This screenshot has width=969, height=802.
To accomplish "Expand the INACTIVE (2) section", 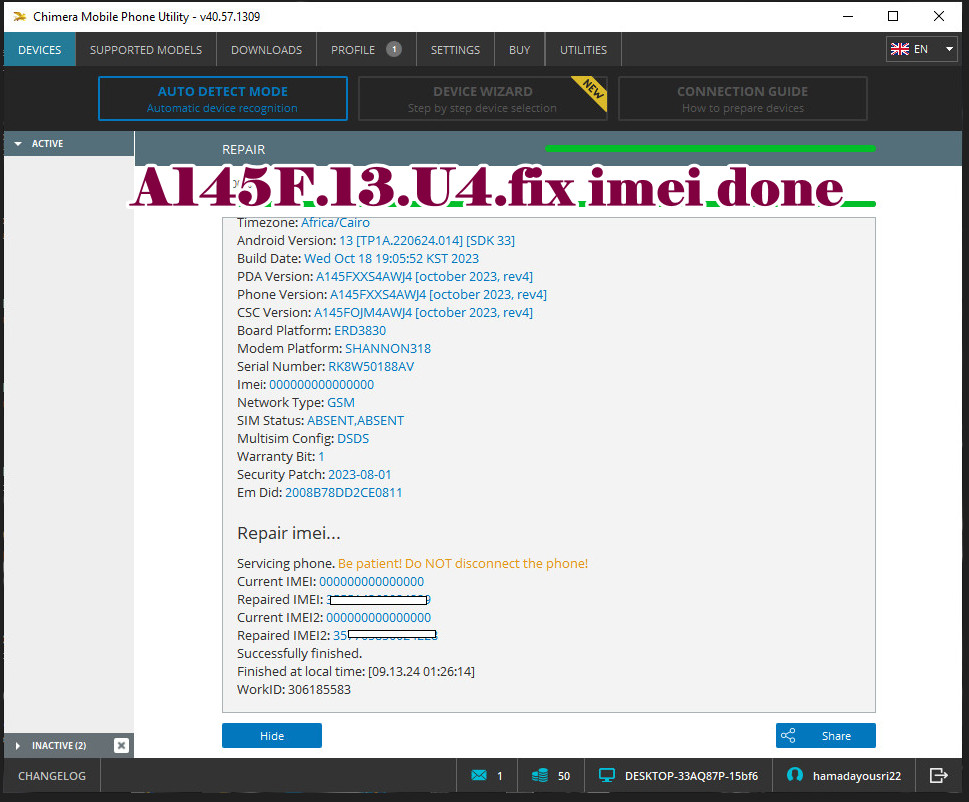I will pos(18,746).
